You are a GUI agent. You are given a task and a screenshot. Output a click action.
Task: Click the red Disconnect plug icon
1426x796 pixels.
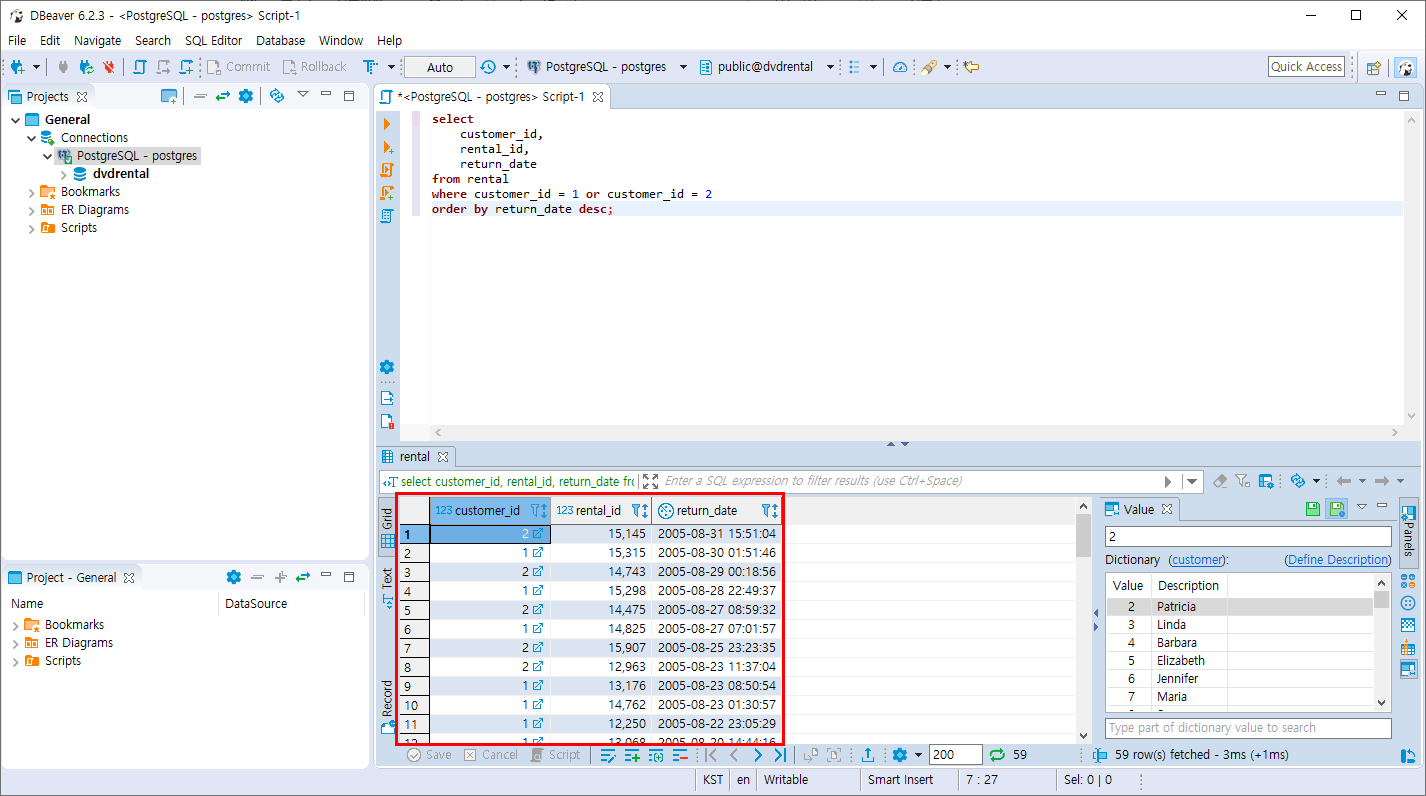(x=109, y=67)
